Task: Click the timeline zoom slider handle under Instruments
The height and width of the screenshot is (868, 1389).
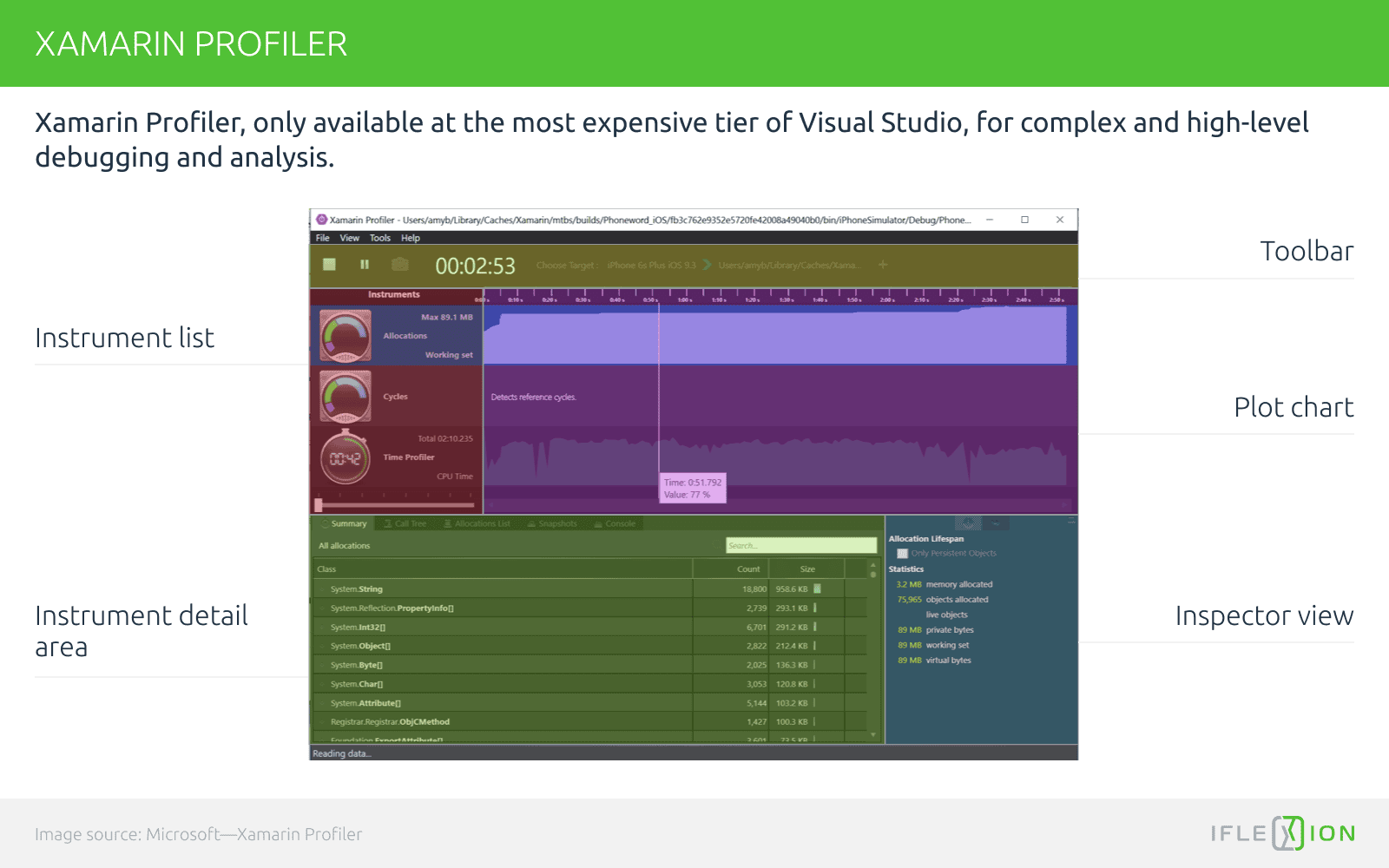Action: [319, 504]
